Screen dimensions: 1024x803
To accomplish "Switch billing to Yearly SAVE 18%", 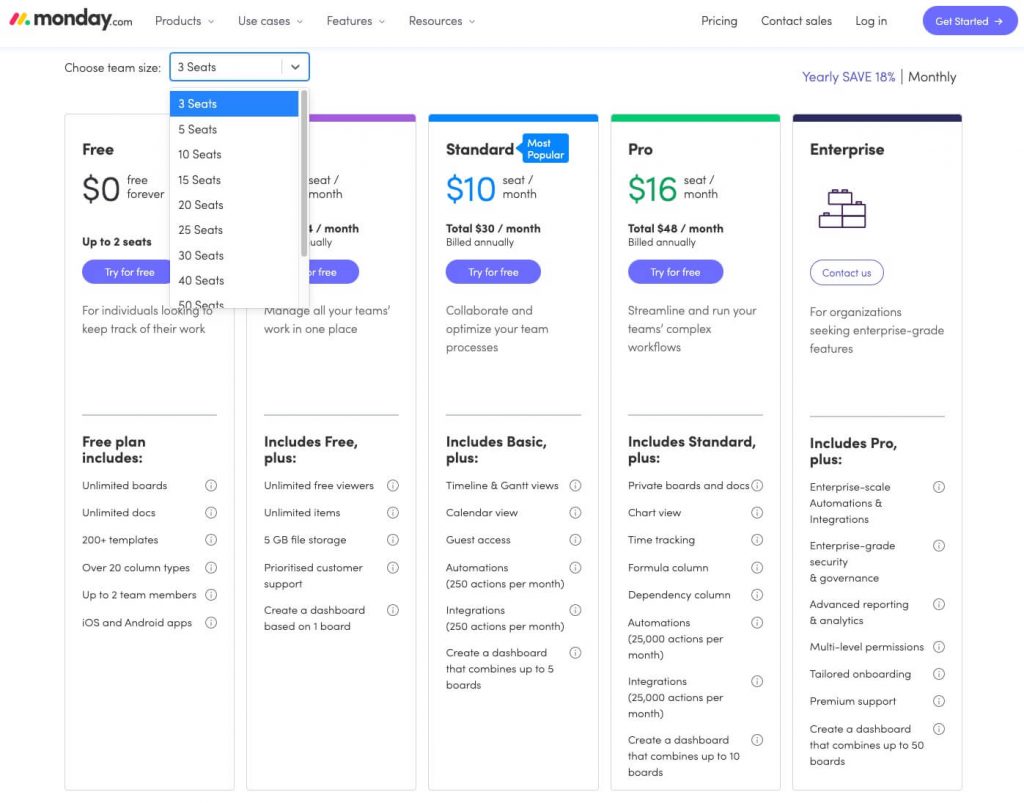I will tap(848, 77).
